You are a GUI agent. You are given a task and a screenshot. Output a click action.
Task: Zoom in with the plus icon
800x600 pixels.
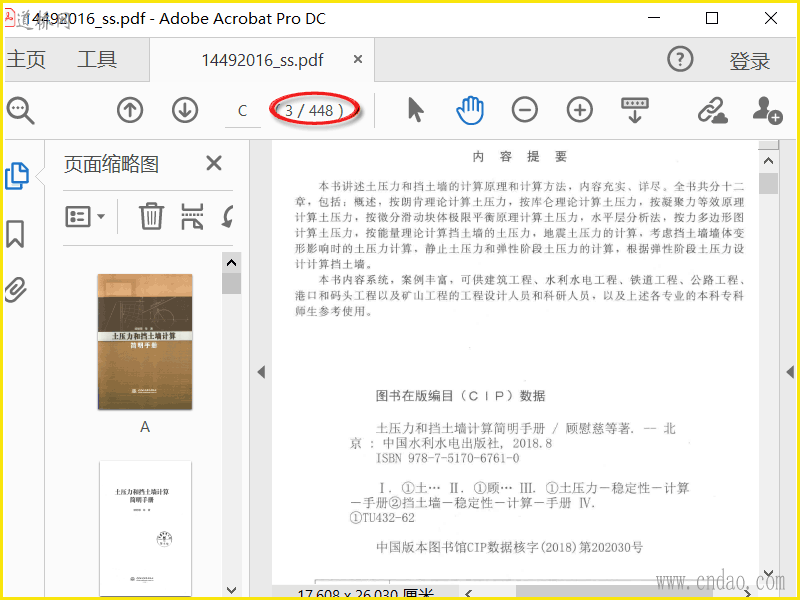tap(580, 110)
